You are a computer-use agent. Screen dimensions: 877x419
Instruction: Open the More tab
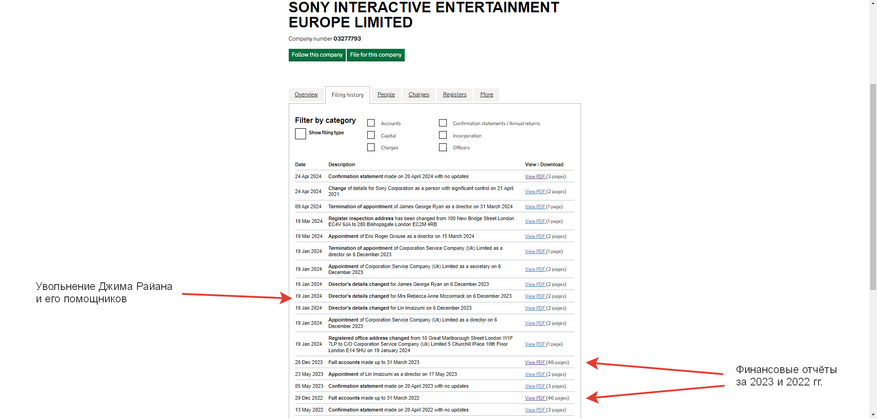487,95
